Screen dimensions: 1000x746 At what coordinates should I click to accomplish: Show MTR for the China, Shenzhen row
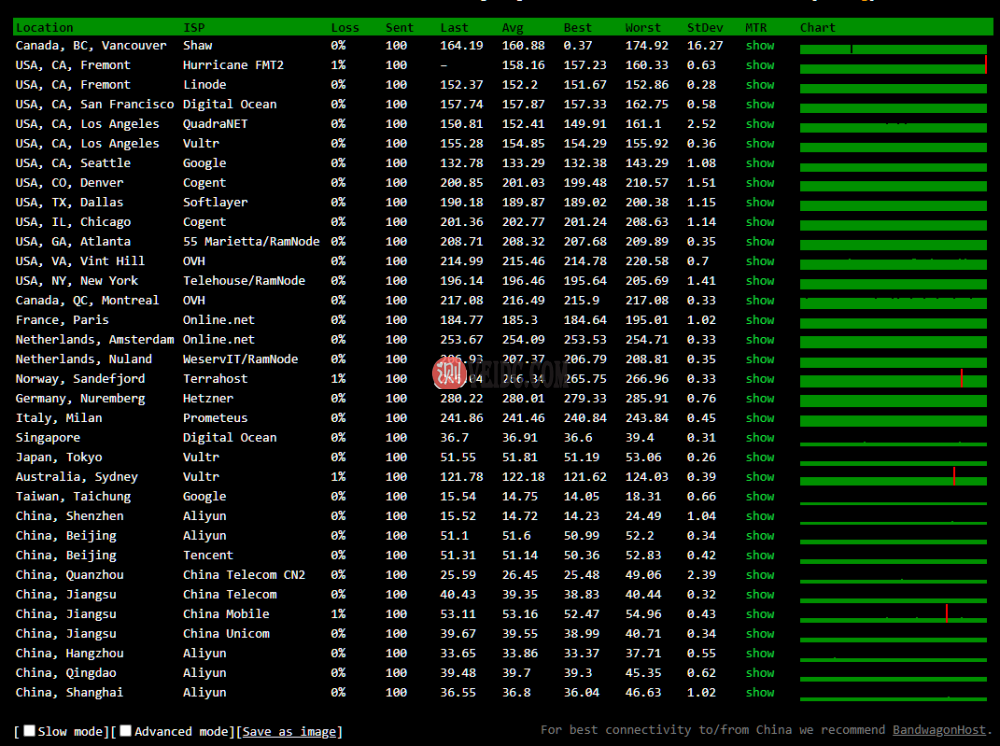[x=760, y=516]
